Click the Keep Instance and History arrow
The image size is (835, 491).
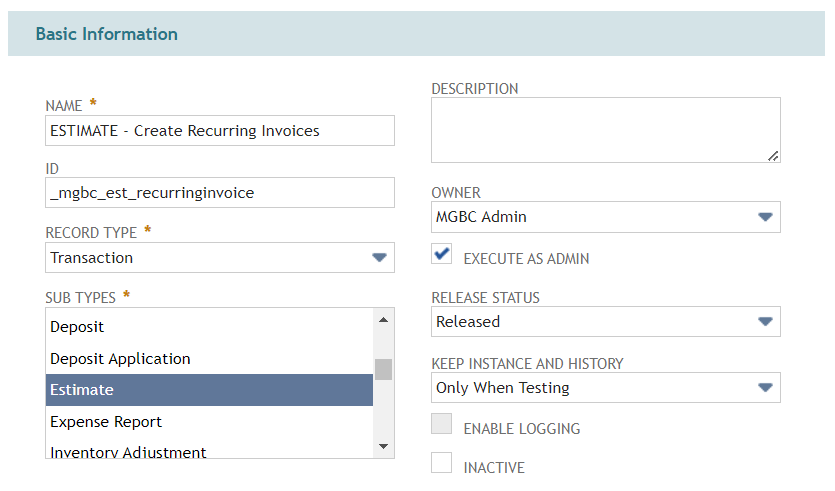[x=765, y=388]
